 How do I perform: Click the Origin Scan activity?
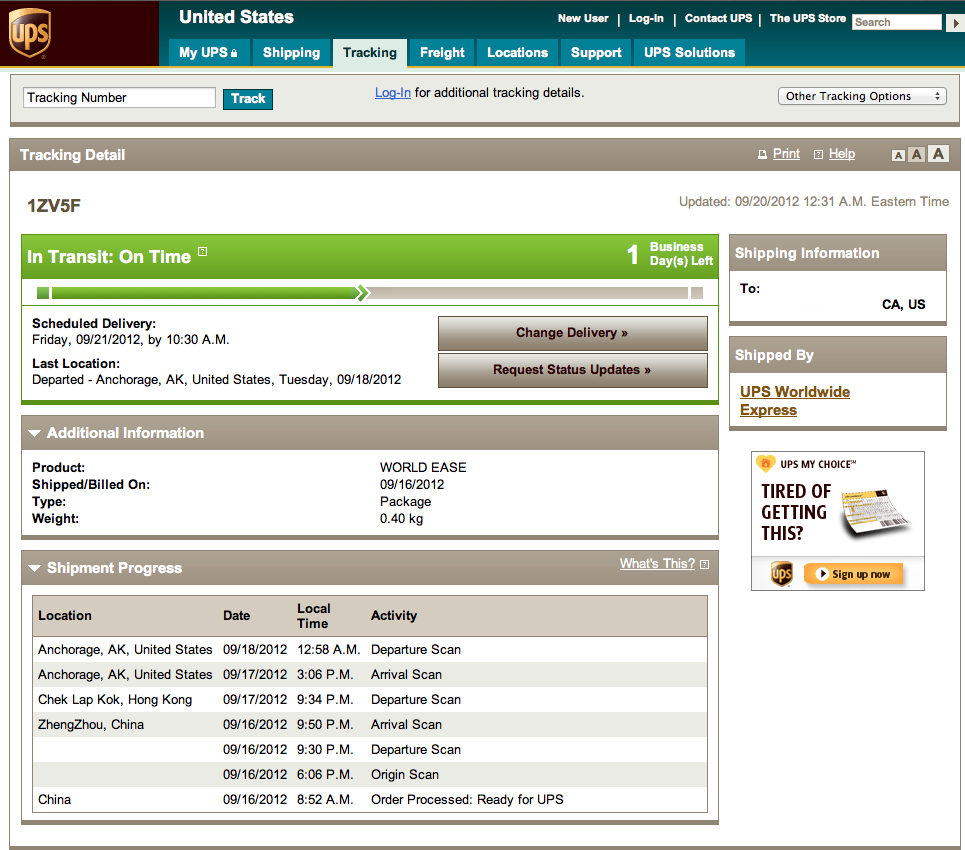click(x=405, y=775)
